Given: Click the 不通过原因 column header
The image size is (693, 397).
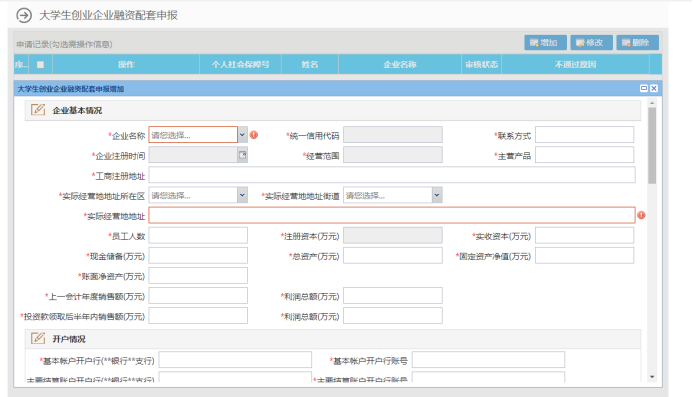Looking at the screenshot, I should pyautogui.click(x=575, y=65).
